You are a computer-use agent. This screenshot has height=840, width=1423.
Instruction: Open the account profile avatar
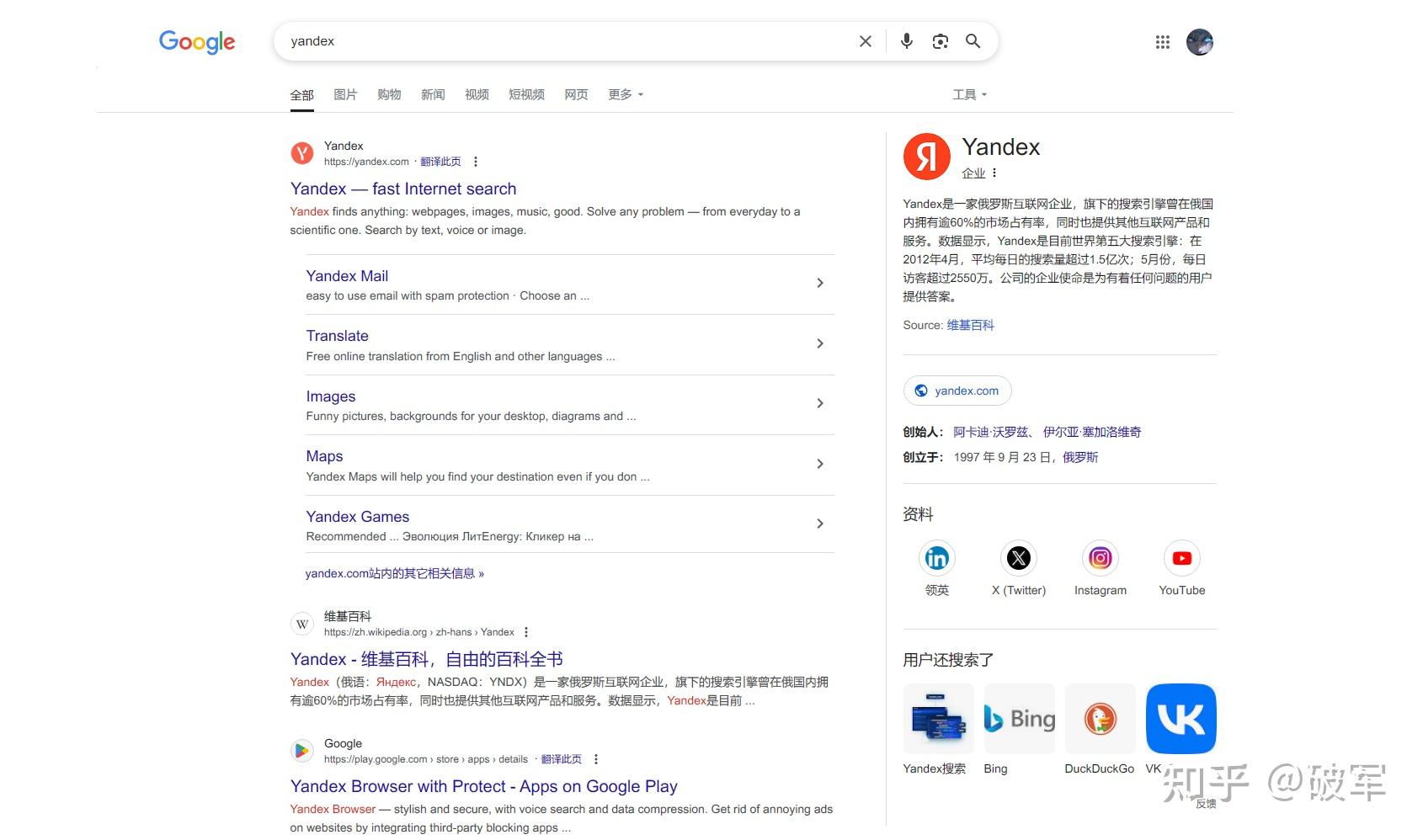pyautogui.click(x=1199, y=42)
